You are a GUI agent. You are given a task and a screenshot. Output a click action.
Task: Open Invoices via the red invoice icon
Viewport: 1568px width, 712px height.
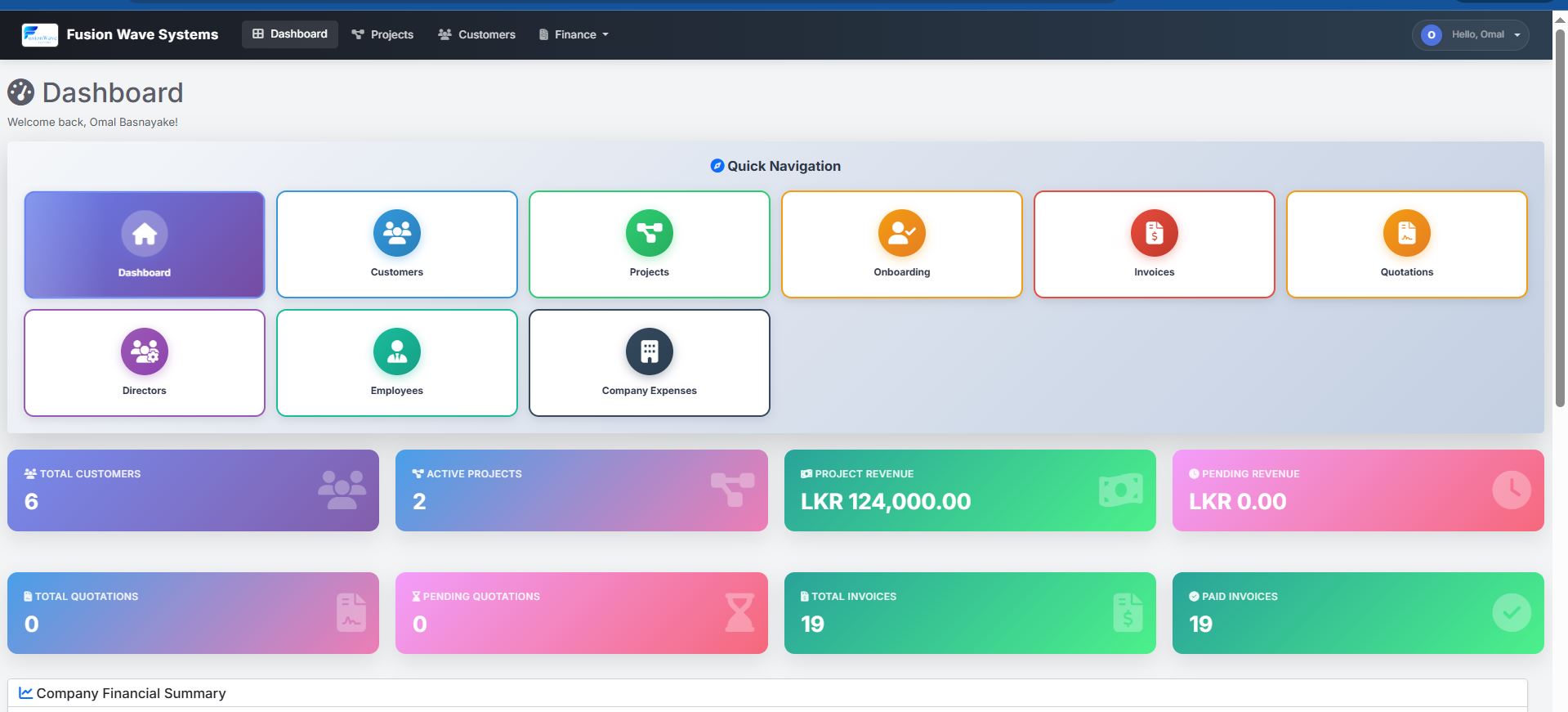point(1155,233)
